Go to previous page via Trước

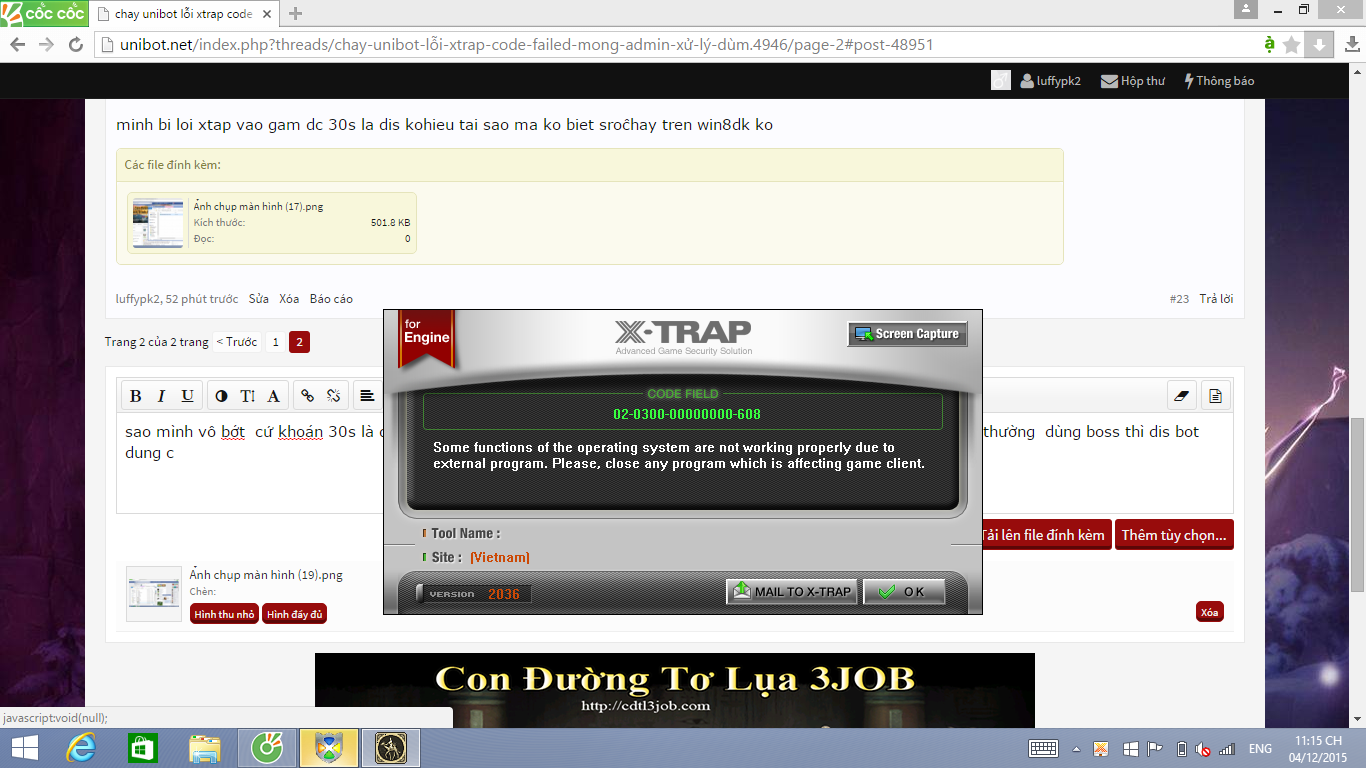tap(237, 342)
